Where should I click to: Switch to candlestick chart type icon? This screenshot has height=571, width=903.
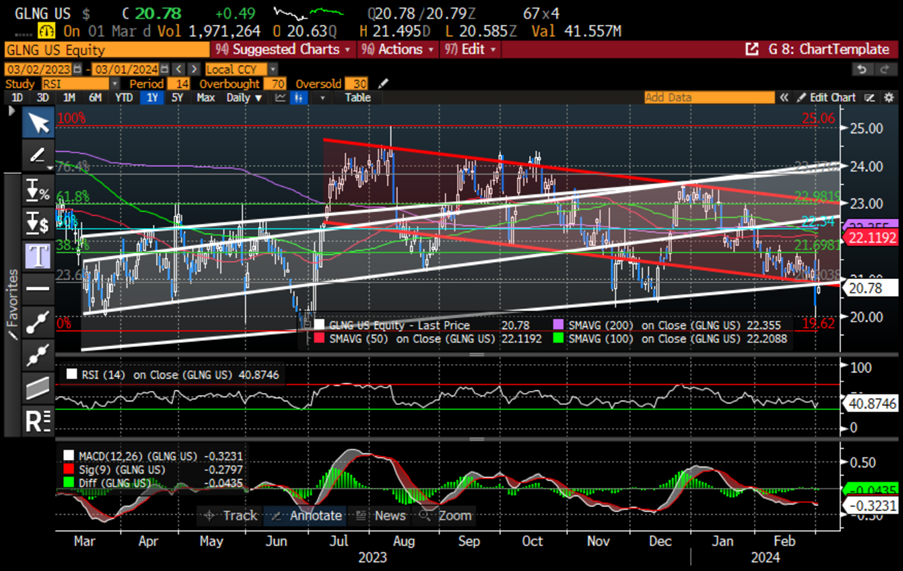(x=298, y=98)
